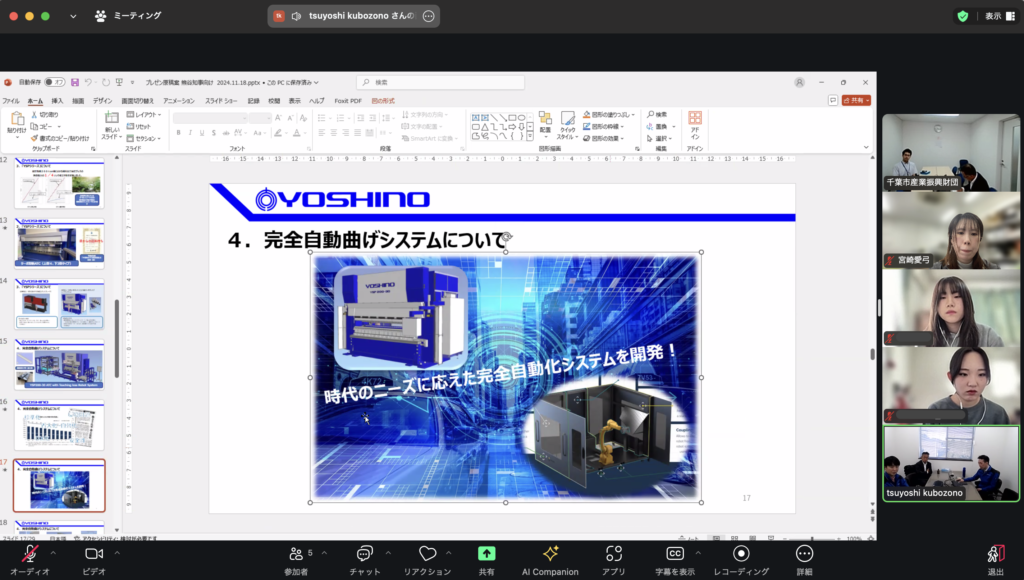Switch to the デザイン design tab

pos(103,101)
